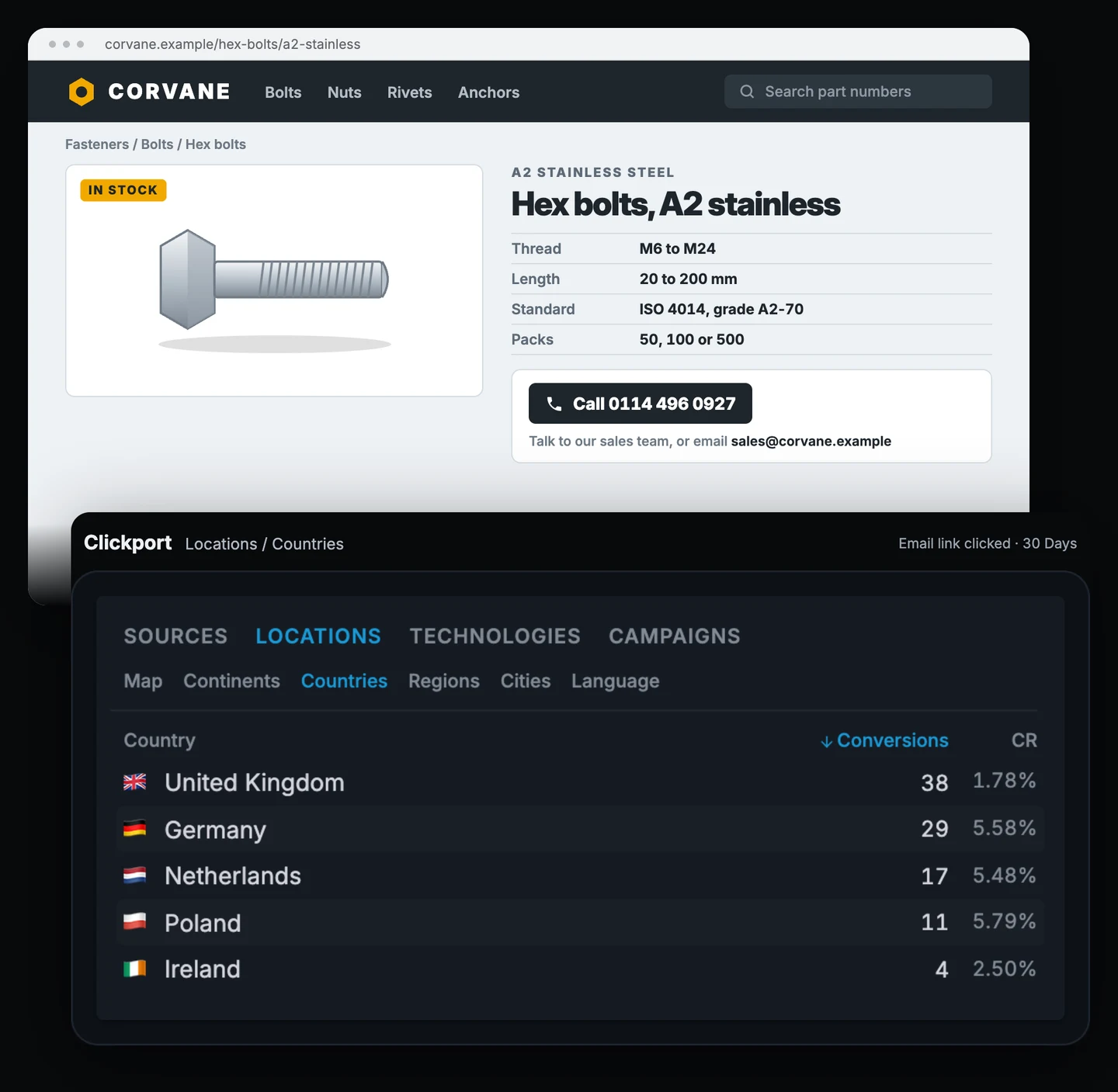This screenshot has width=1118, height=1092.
Task: Click the Hex bolts breadcrumb
Action: (216, 144)
